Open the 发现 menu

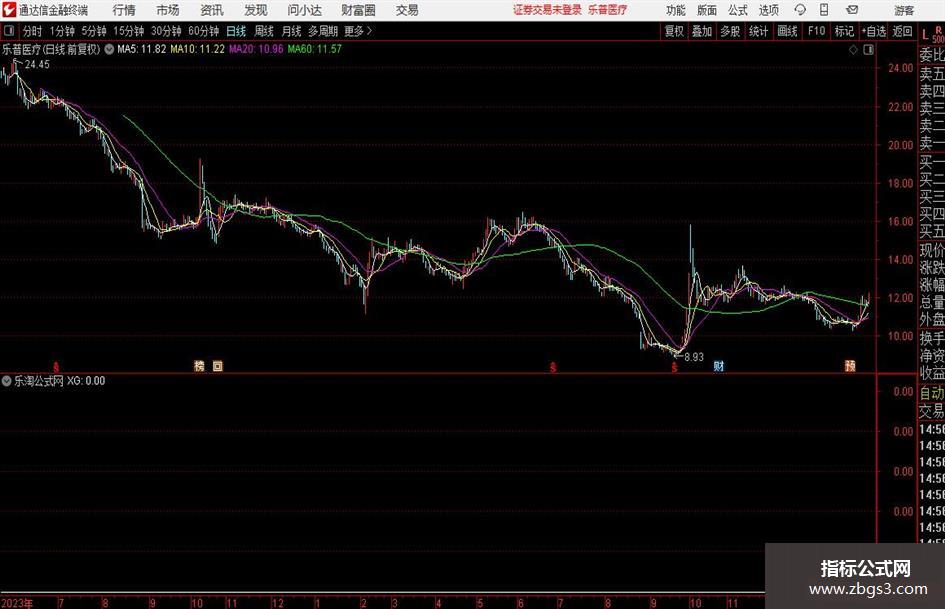(x=256, y=10)
